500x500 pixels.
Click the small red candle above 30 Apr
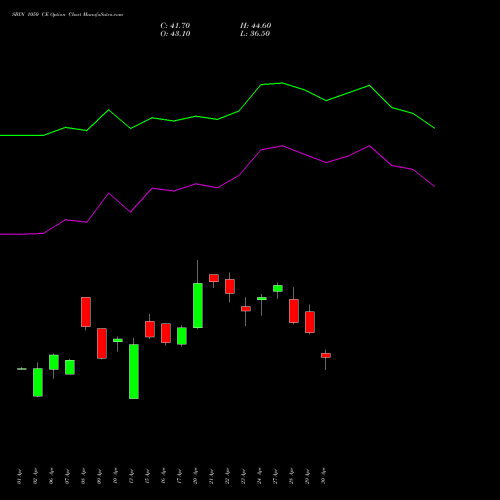click(x=326, y=355)
